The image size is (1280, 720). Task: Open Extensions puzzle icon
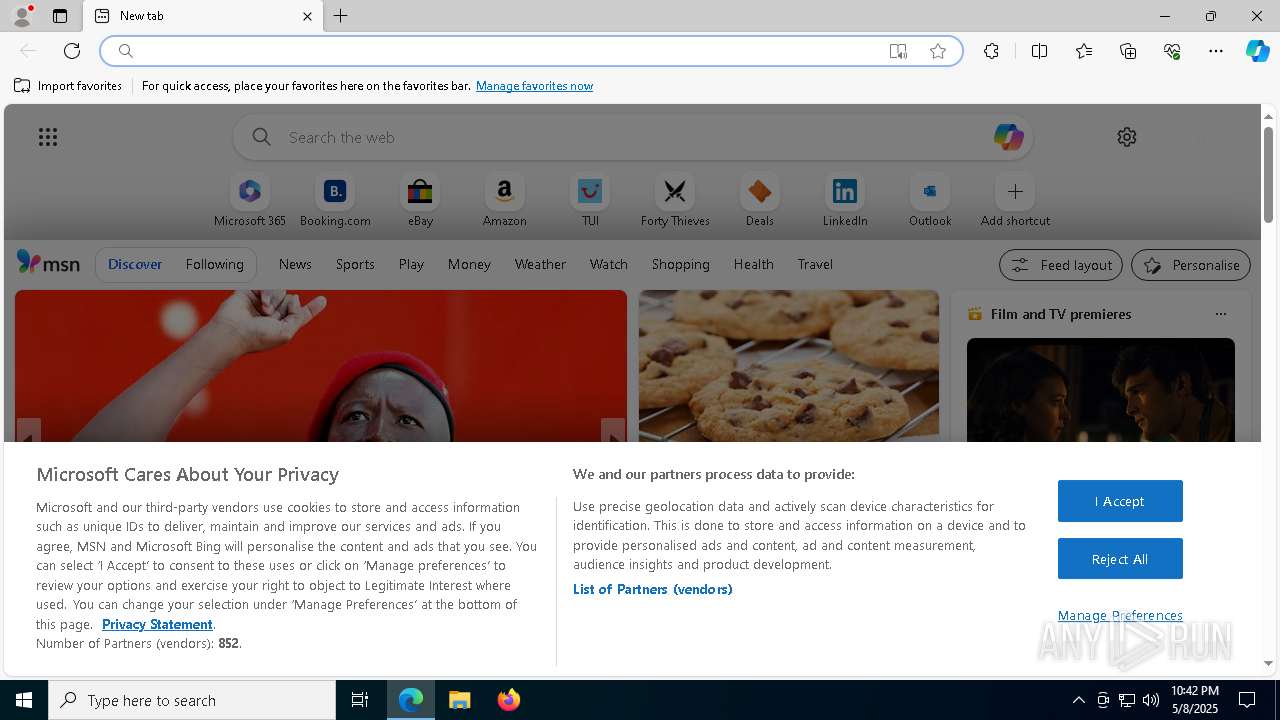pyautogui.click(x=991, y=51)
